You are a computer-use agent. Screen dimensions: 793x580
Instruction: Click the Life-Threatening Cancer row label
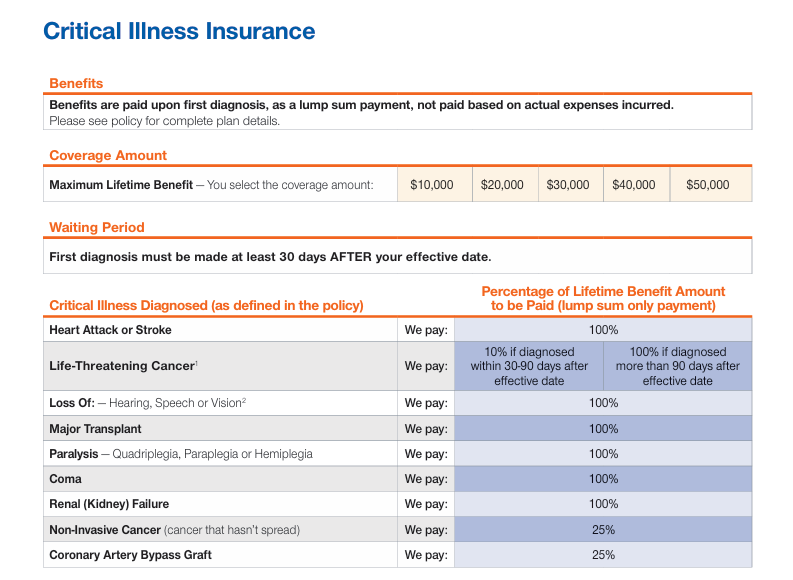click(x=123, y=366)
